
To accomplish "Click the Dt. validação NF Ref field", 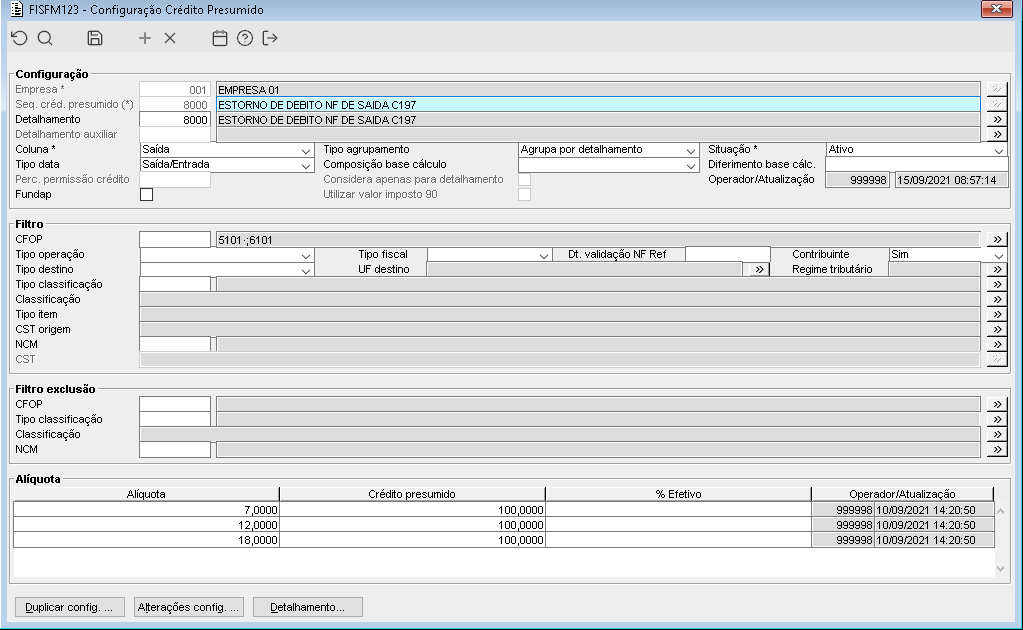I will [727, 254].
